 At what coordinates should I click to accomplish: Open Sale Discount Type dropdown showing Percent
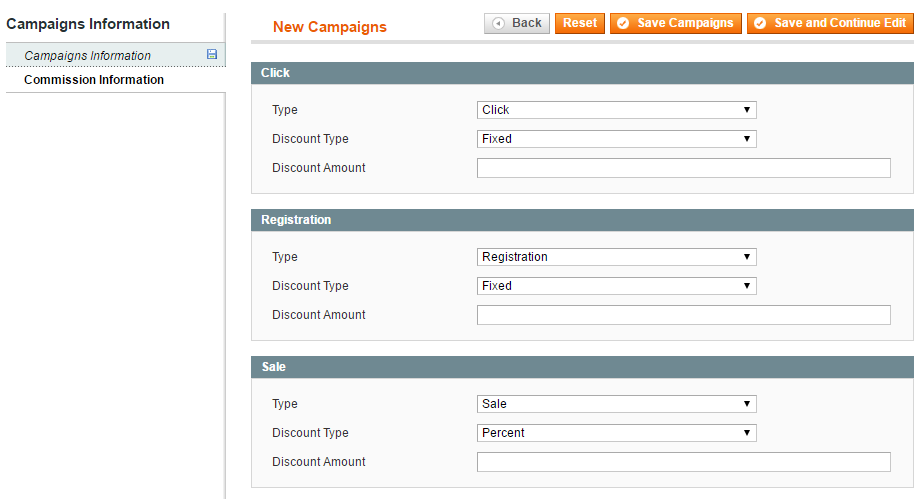tap(616, 433)
